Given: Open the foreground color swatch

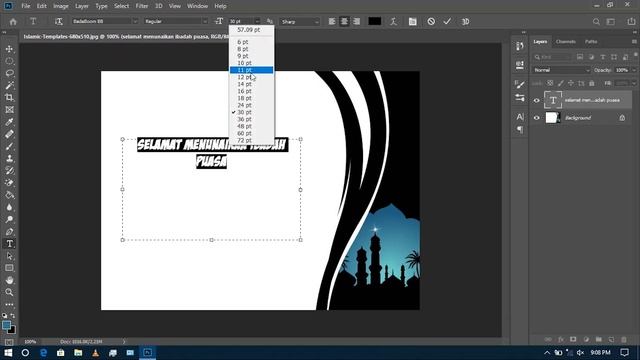Looking at the screenshot, I should coord(6,325).
